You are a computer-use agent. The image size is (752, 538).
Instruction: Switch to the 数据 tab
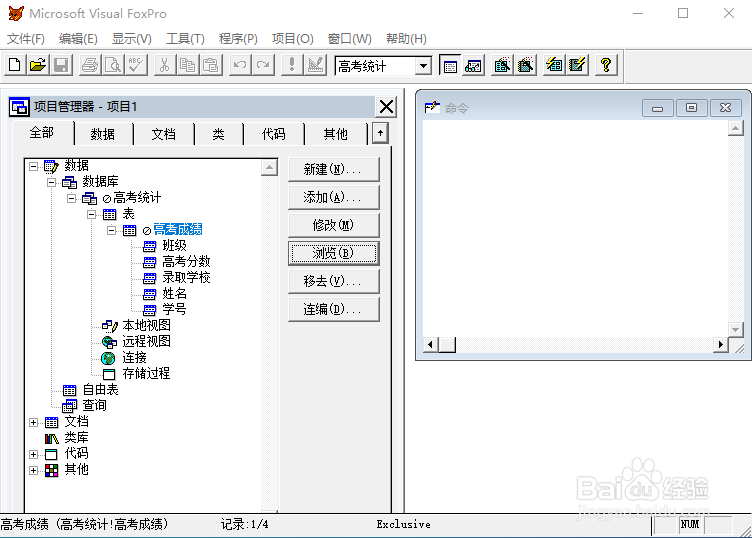[103, 134]
